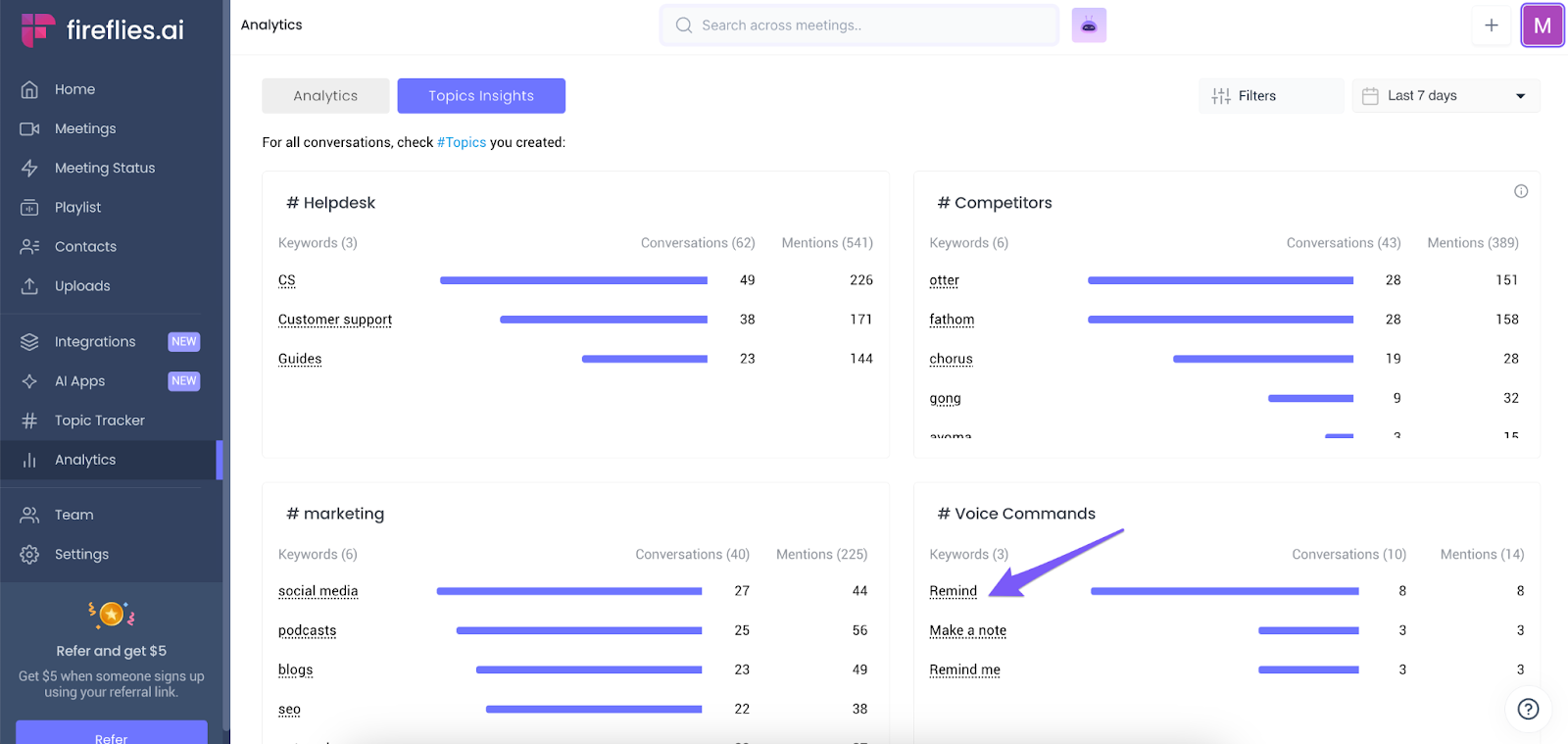The width and height of the screenshot is (1568, 744).
Task: Switch to the Analytics tab
Action: 325,95
